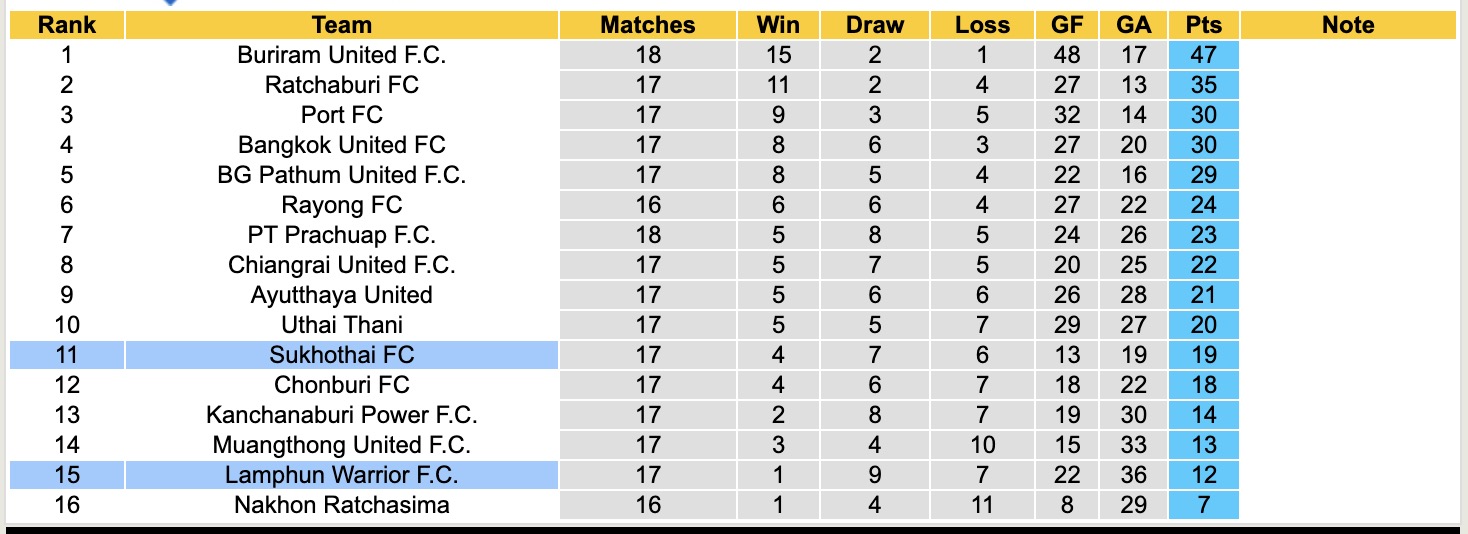Click the Pts column header
Image resolution: width=1468 pixels, height=534 pixels.
tap(1203, 25)
